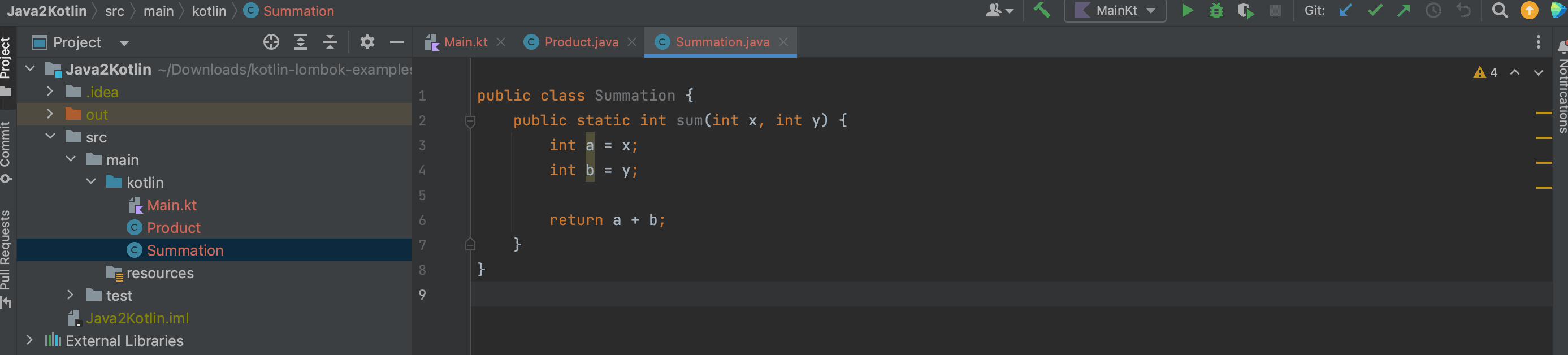Click src breadcrumb in navigation bar

pos(114,11)
